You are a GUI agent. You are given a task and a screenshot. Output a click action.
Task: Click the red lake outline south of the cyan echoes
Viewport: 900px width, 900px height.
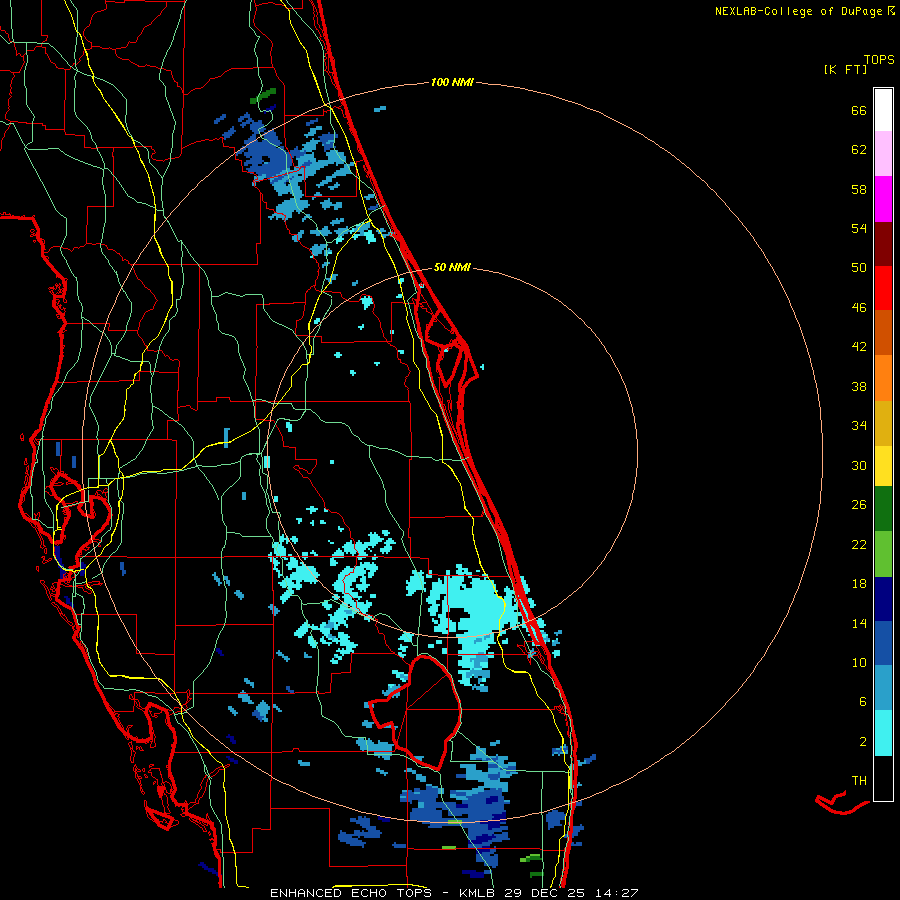pyautogui.click(x=414, y=712)
